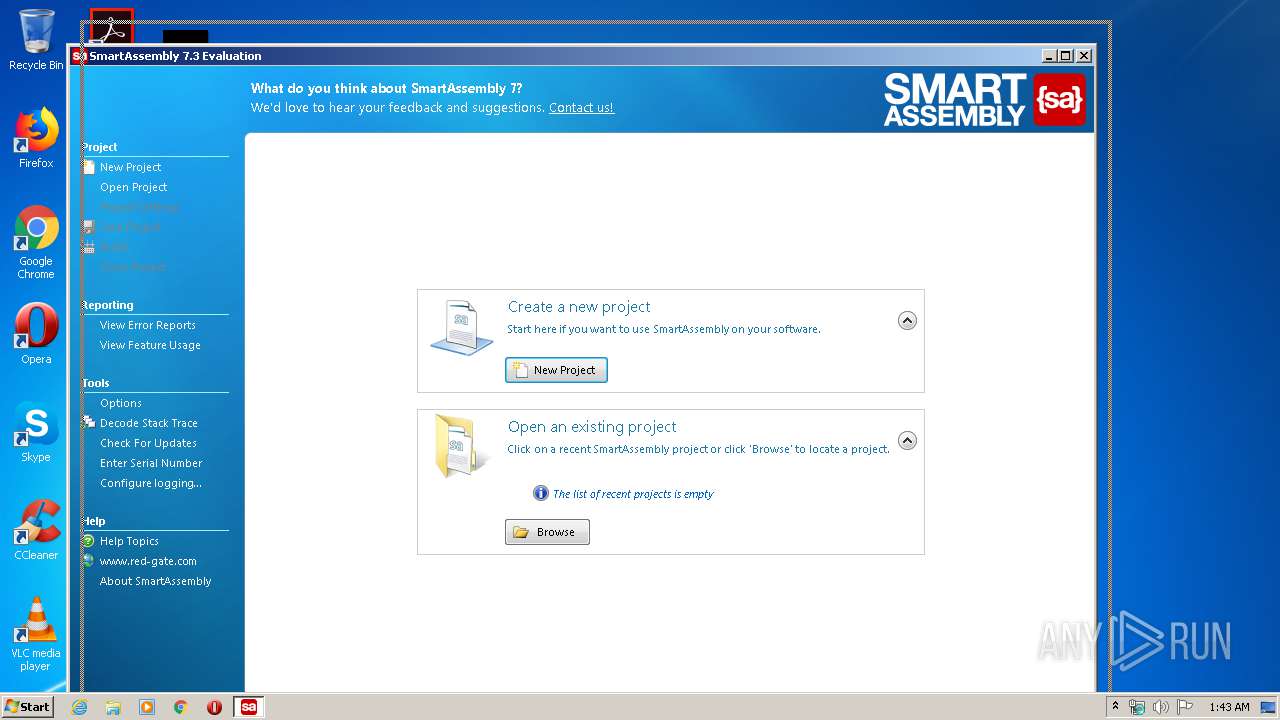Click the Action Center flag icon

(1185, 707)
